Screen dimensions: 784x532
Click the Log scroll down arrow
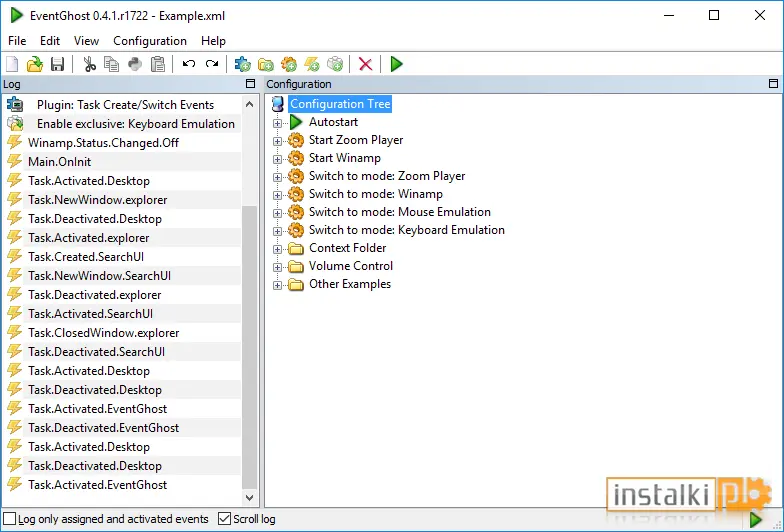(250, 498)
